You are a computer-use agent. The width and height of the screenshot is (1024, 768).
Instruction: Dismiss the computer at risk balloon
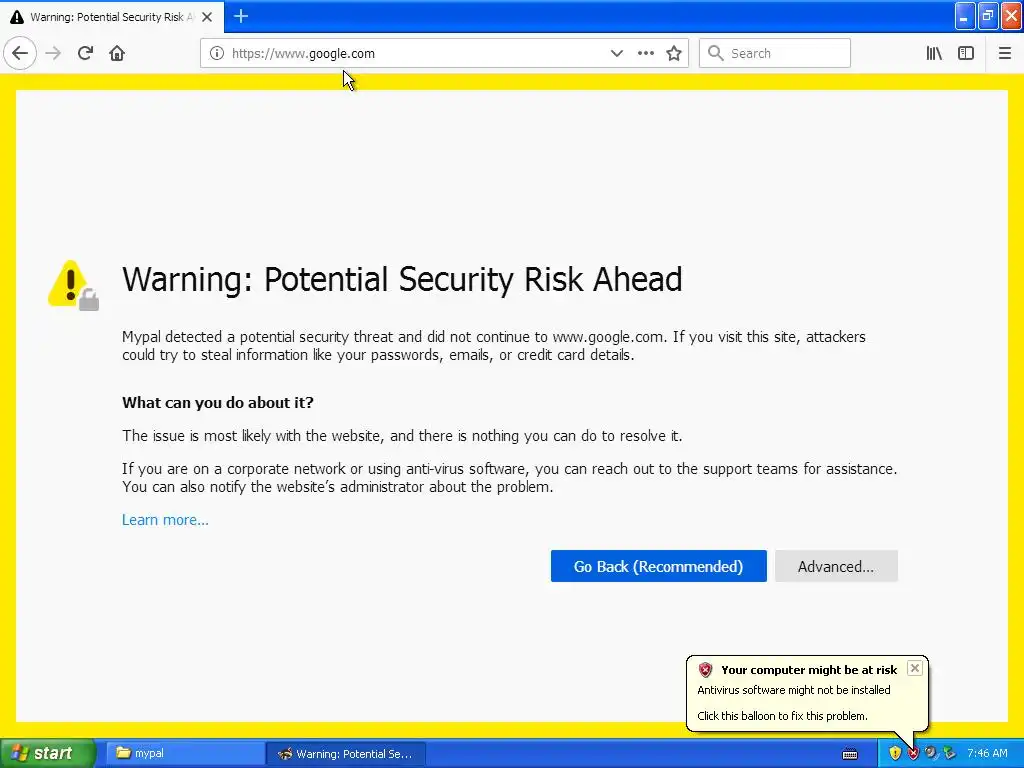coord(915,668)
